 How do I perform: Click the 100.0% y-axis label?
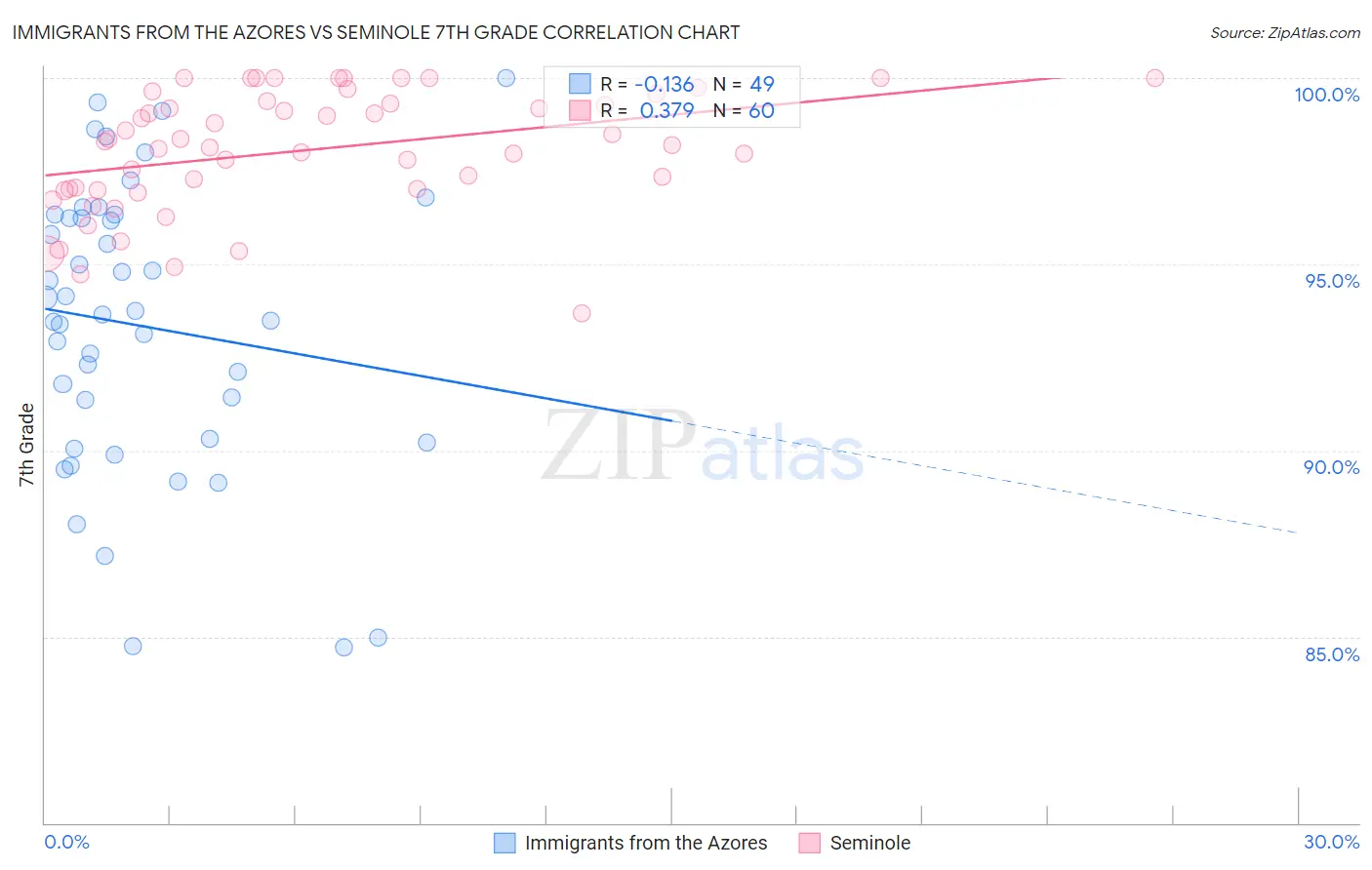click(x=1326, y=95)
